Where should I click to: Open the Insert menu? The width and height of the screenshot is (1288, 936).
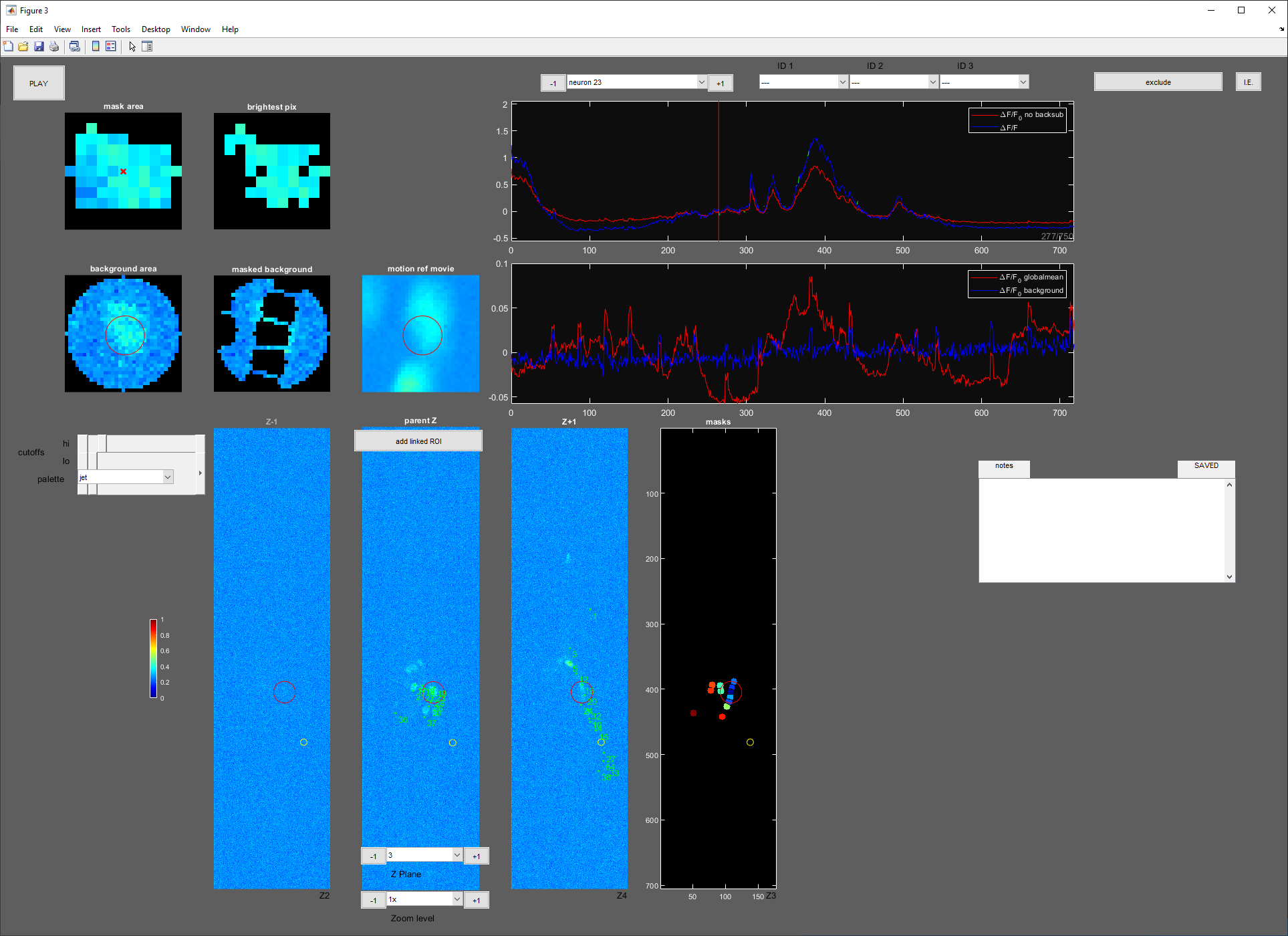pos(91,29)
